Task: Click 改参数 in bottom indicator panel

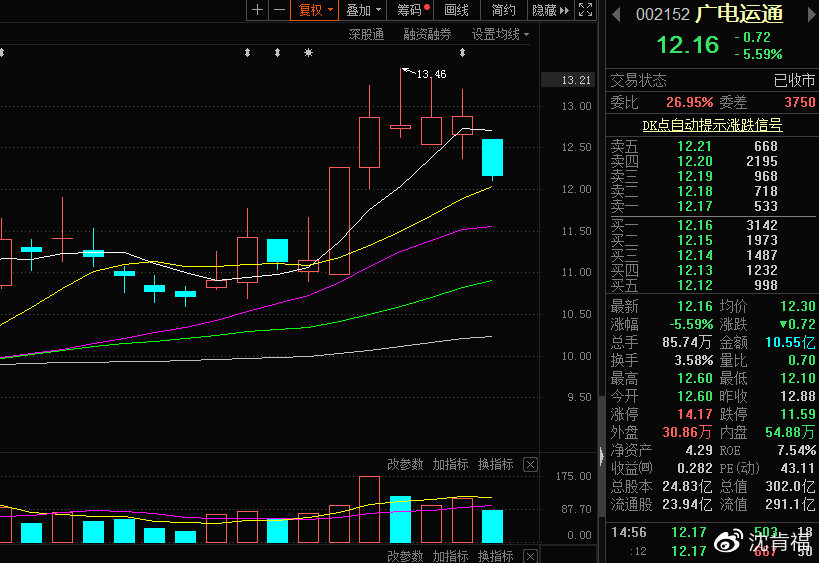Action: [x=405, y=556]
